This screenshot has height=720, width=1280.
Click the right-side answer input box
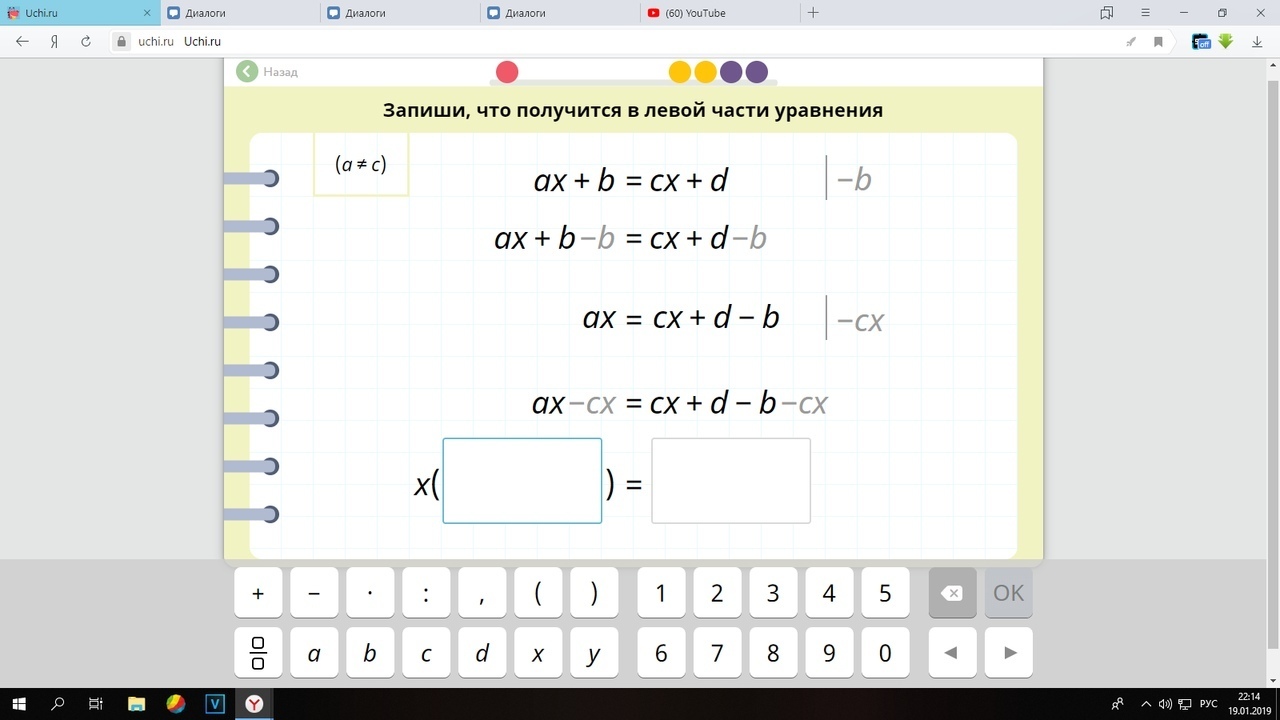click(731, 481)
